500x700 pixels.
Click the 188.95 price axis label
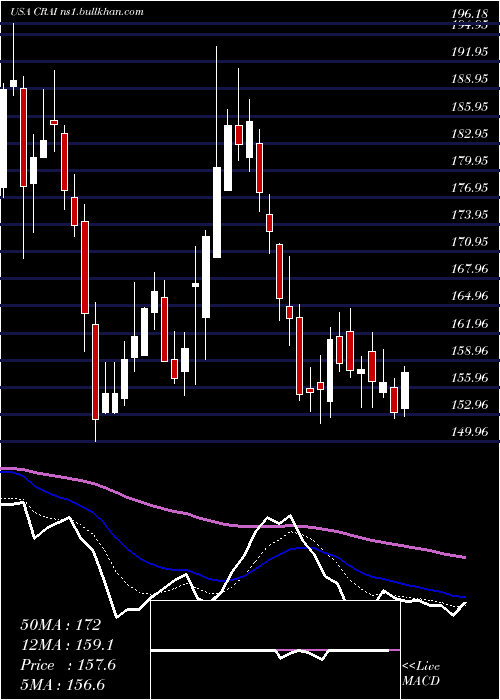[x=469, y=79]
